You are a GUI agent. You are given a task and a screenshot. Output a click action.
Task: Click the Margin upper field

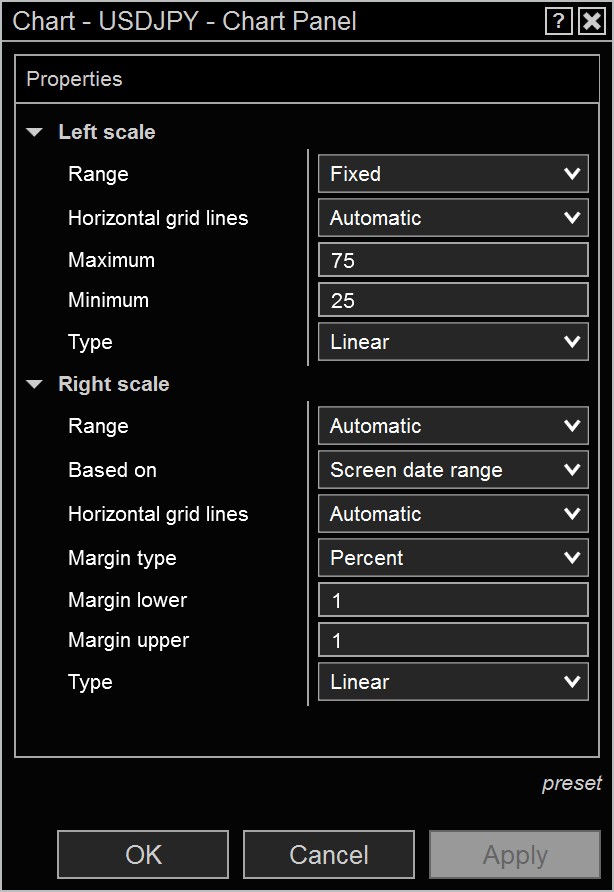tap(453, 640)
